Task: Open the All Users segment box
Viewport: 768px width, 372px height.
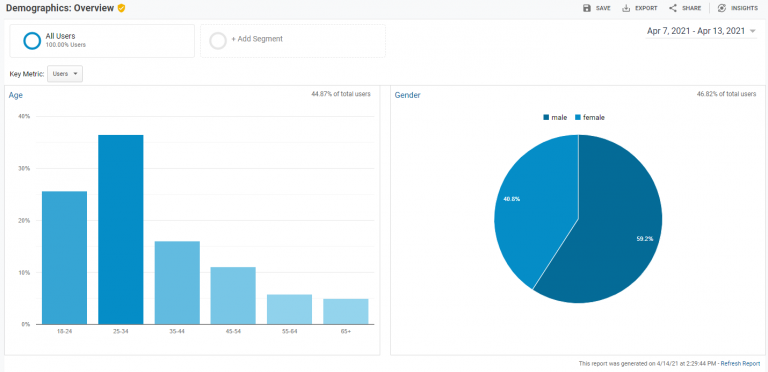Action: (x=102, y=41)
